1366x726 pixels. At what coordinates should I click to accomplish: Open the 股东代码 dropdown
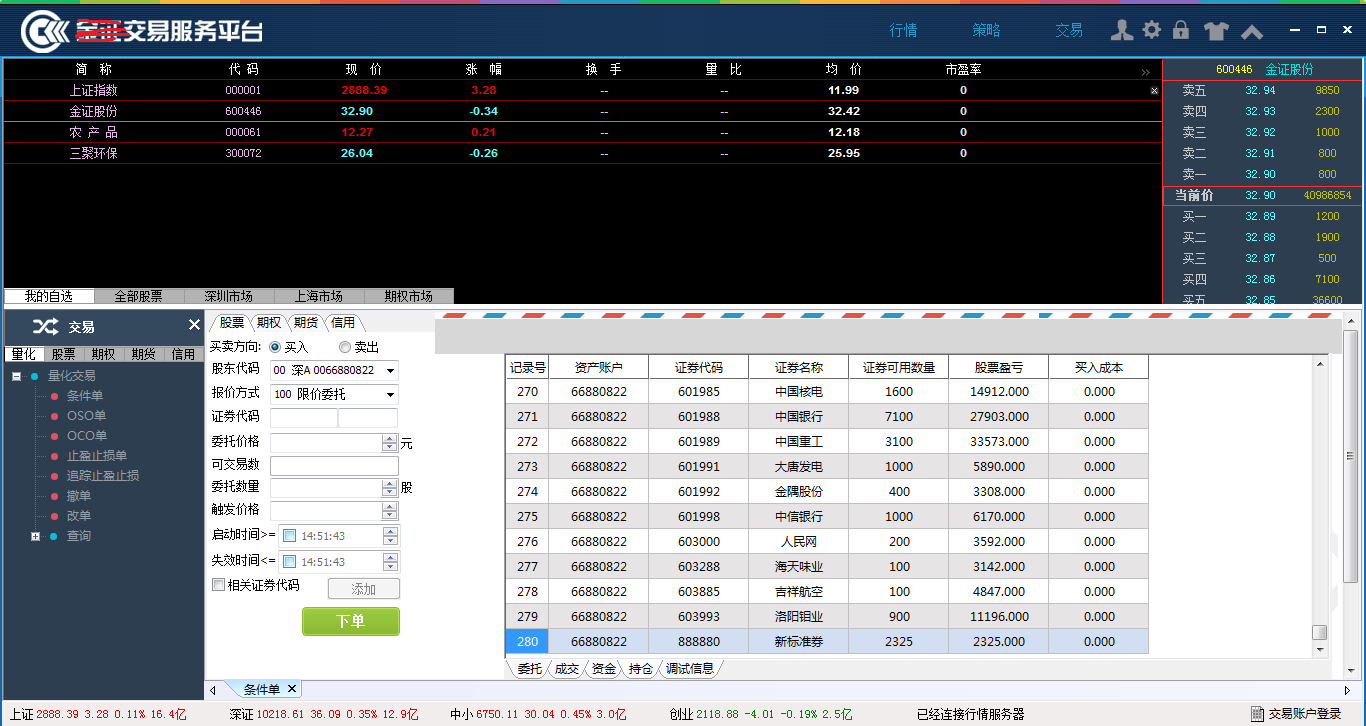coord(389,370)
